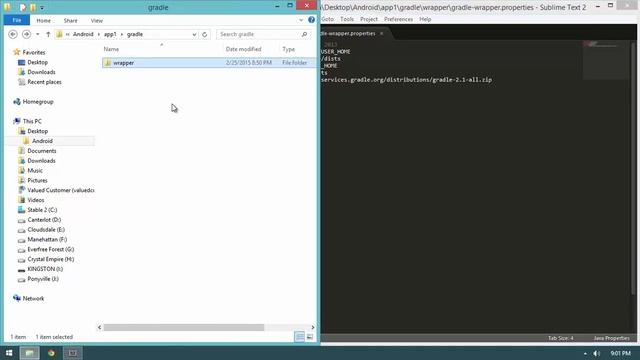Open the View ribbon tab
Viewport: 640px width, 360px height.
click(x=97, y=20)
